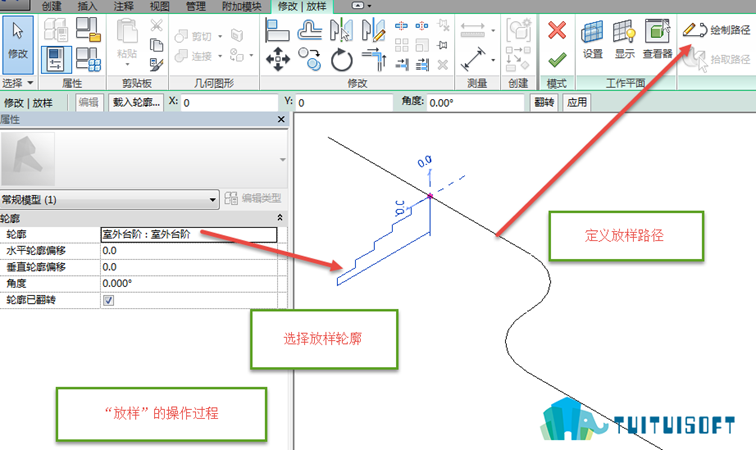The height and width of the screenshot is (450, 756).
Task: Select the Modify arrow tool
Action: click(x=18, y=44)
